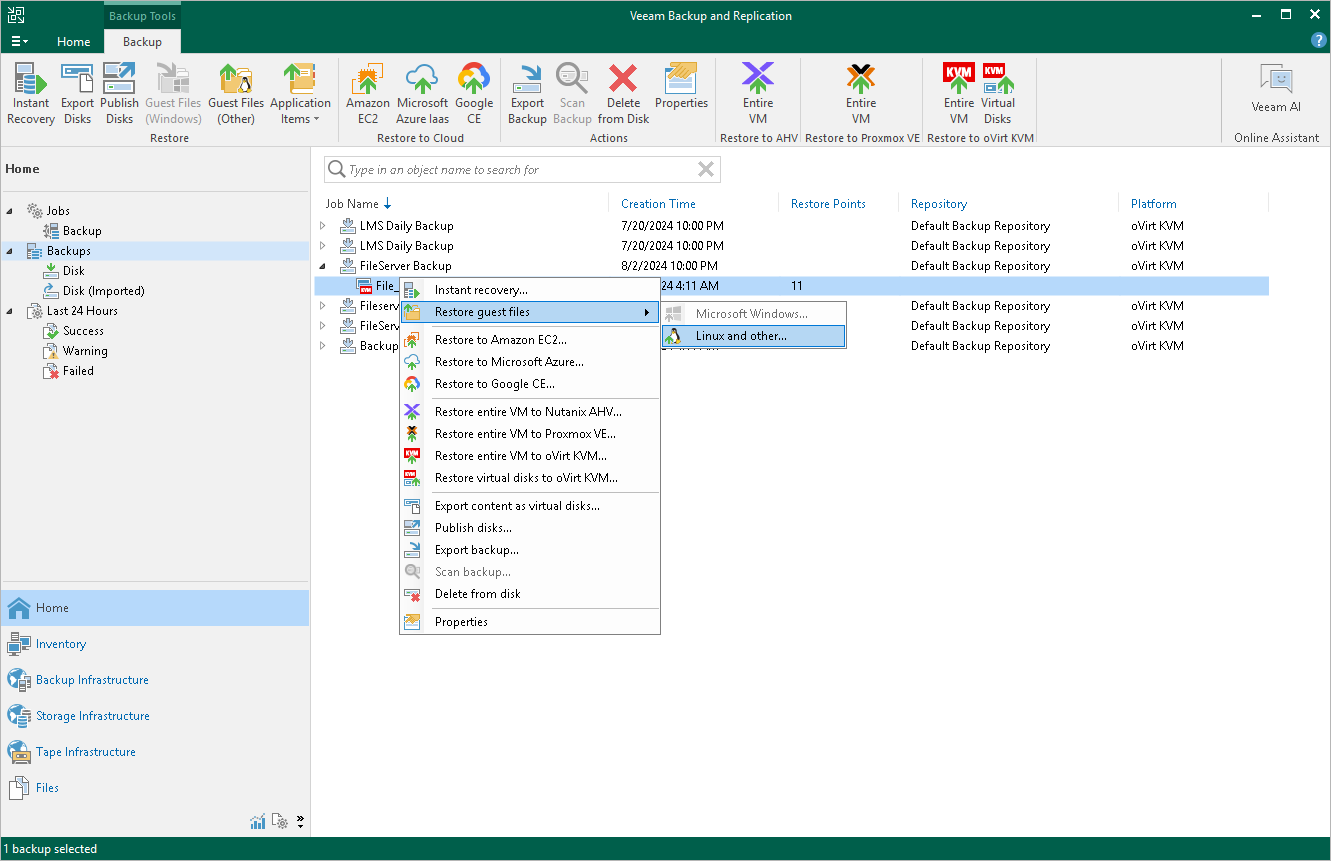Sort by the Platform column header

click(1154, 204)
